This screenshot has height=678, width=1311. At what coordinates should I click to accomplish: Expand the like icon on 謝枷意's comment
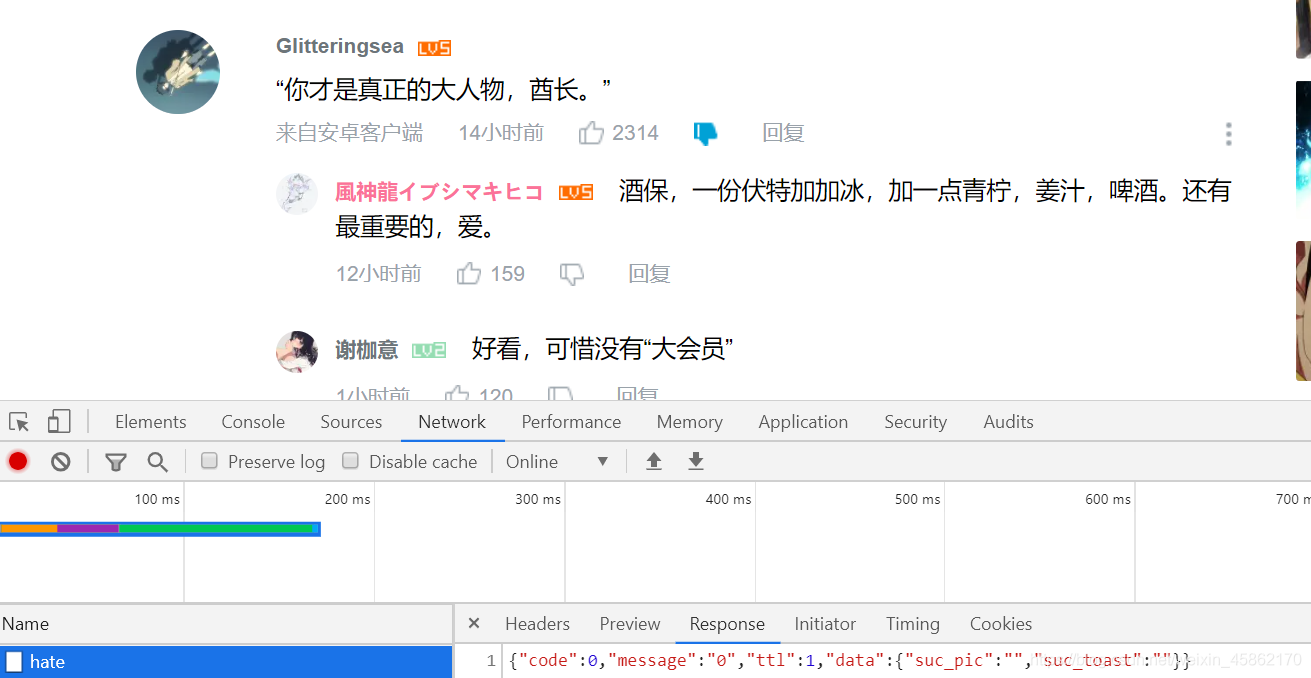(456, 394)
